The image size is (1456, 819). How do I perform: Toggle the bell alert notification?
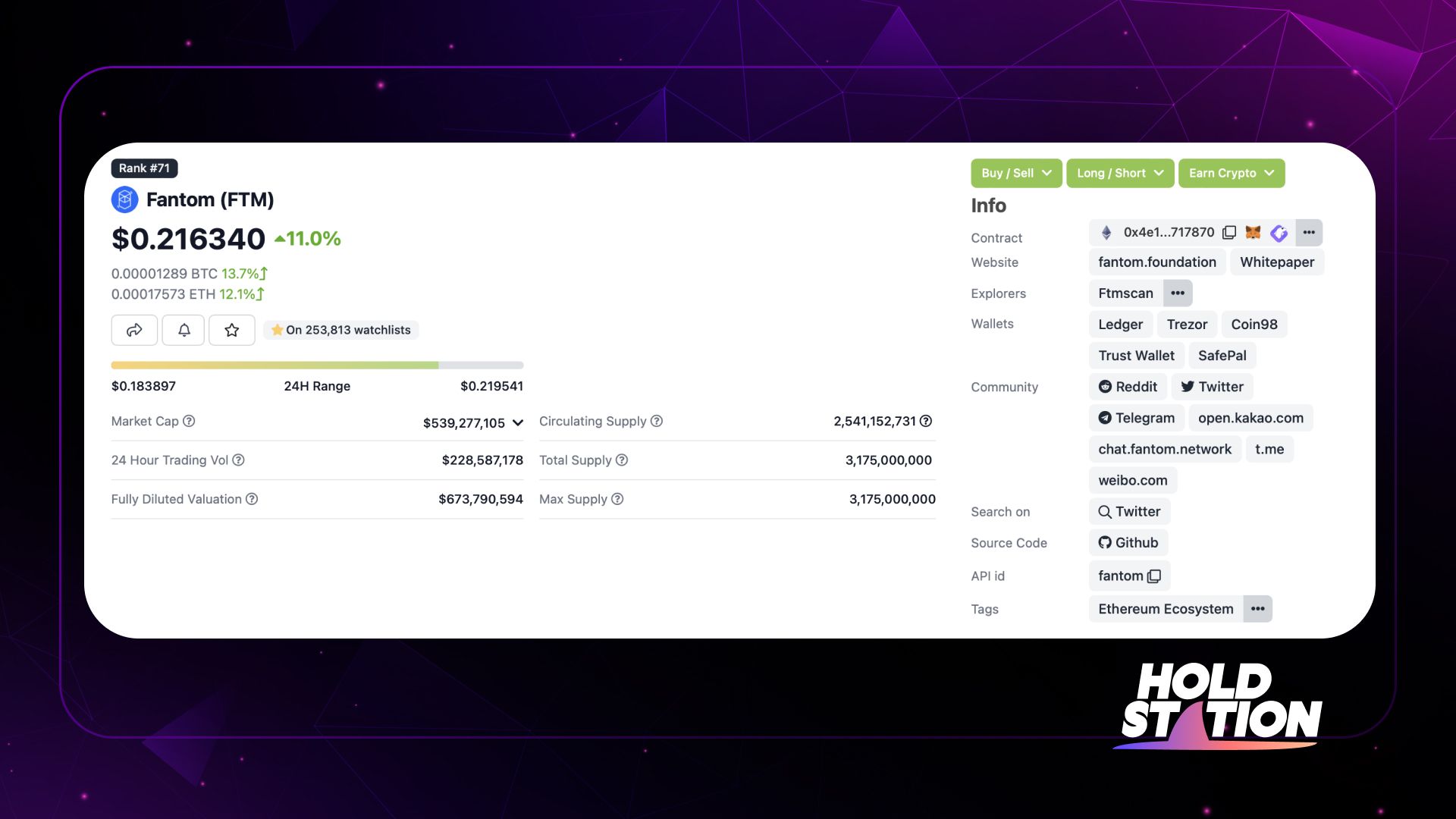point(183,329)
